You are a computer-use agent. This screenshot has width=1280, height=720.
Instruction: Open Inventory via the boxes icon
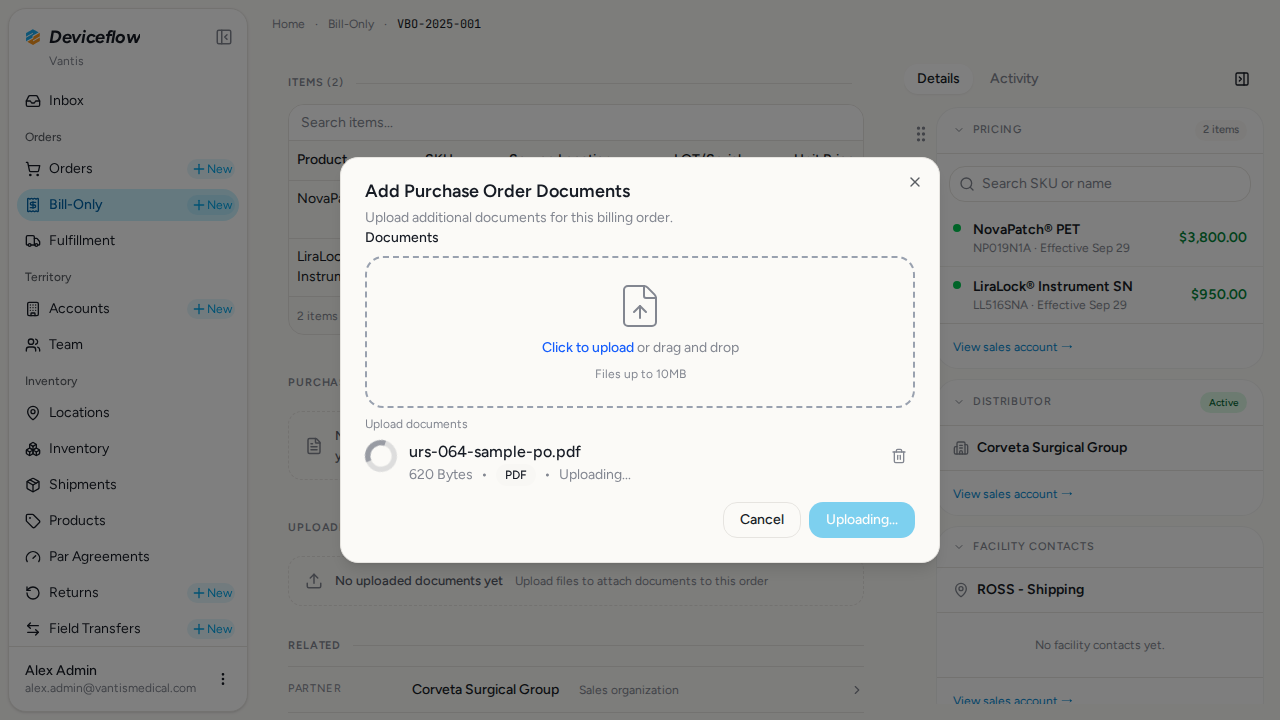(33, 449)
